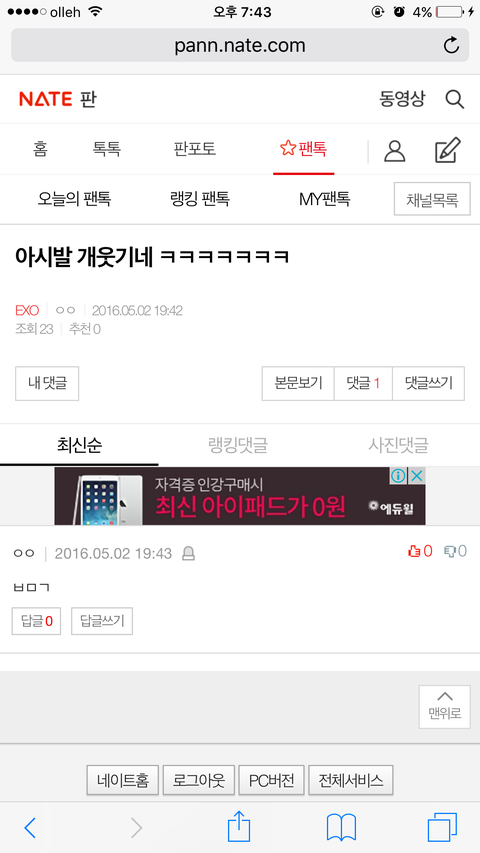Image resolution: width=480 pixels, height=853 pixels.
Task: Open the ad info icon
Action: tap(398, 476)
